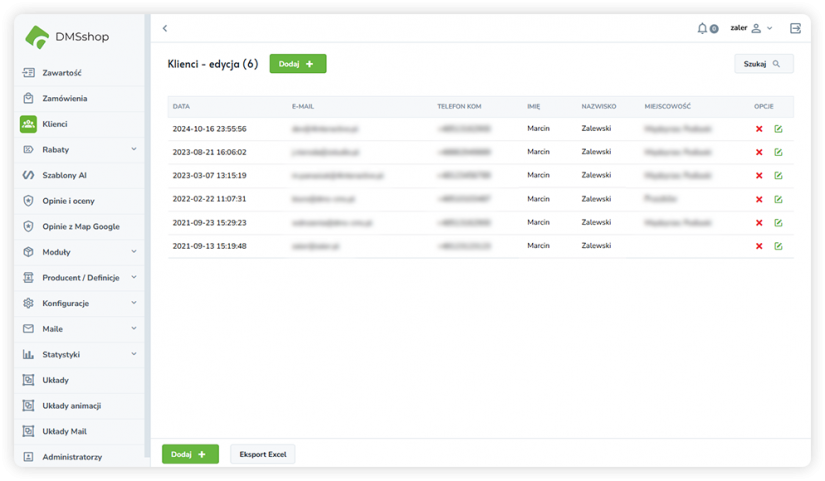The width and height of the screenshot is (825, 481).
Task: Sort by the DATA column header
Action: 181,106
